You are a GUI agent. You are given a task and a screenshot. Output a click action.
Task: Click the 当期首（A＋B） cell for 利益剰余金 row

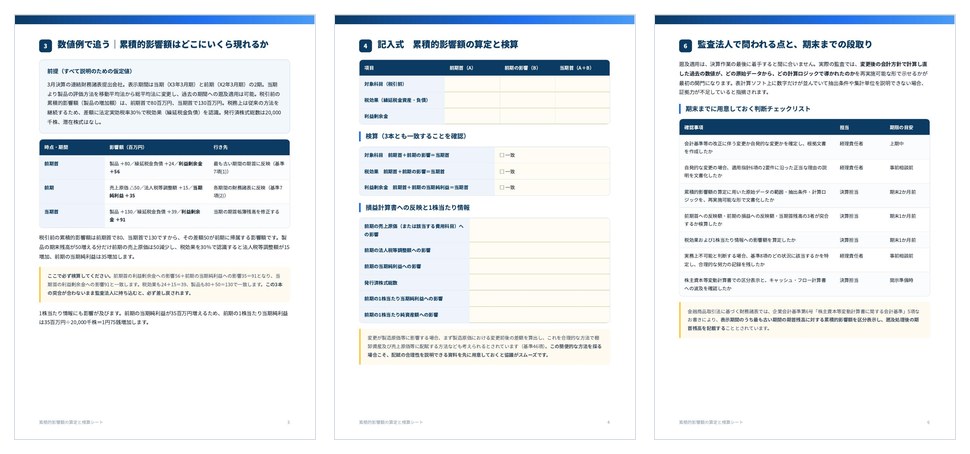[x=582, y=116]
